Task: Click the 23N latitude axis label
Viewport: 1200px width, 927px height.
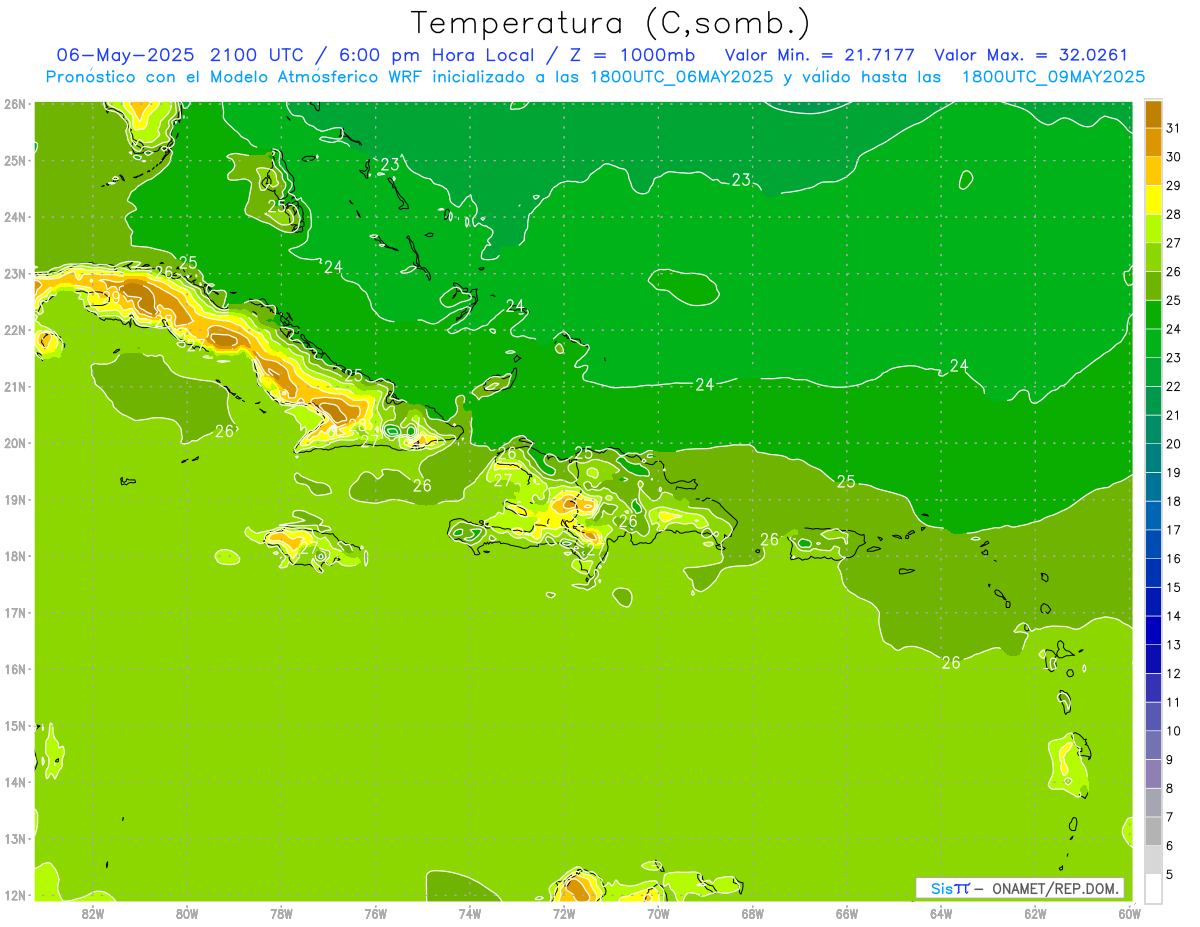Action: point(14,273)
